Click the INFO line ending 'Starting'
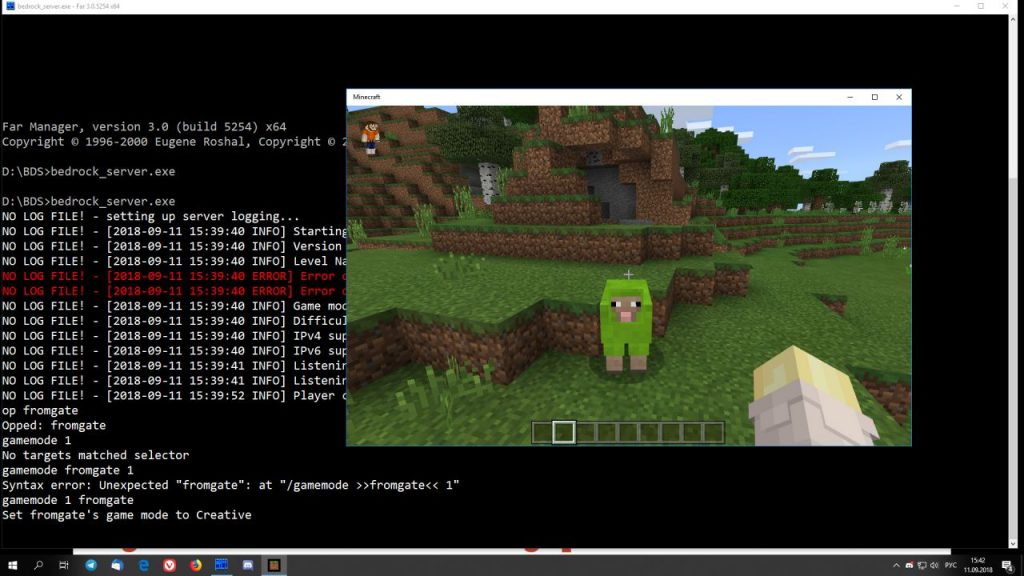This screenshot has height=576, width=1024. (174, 231)
